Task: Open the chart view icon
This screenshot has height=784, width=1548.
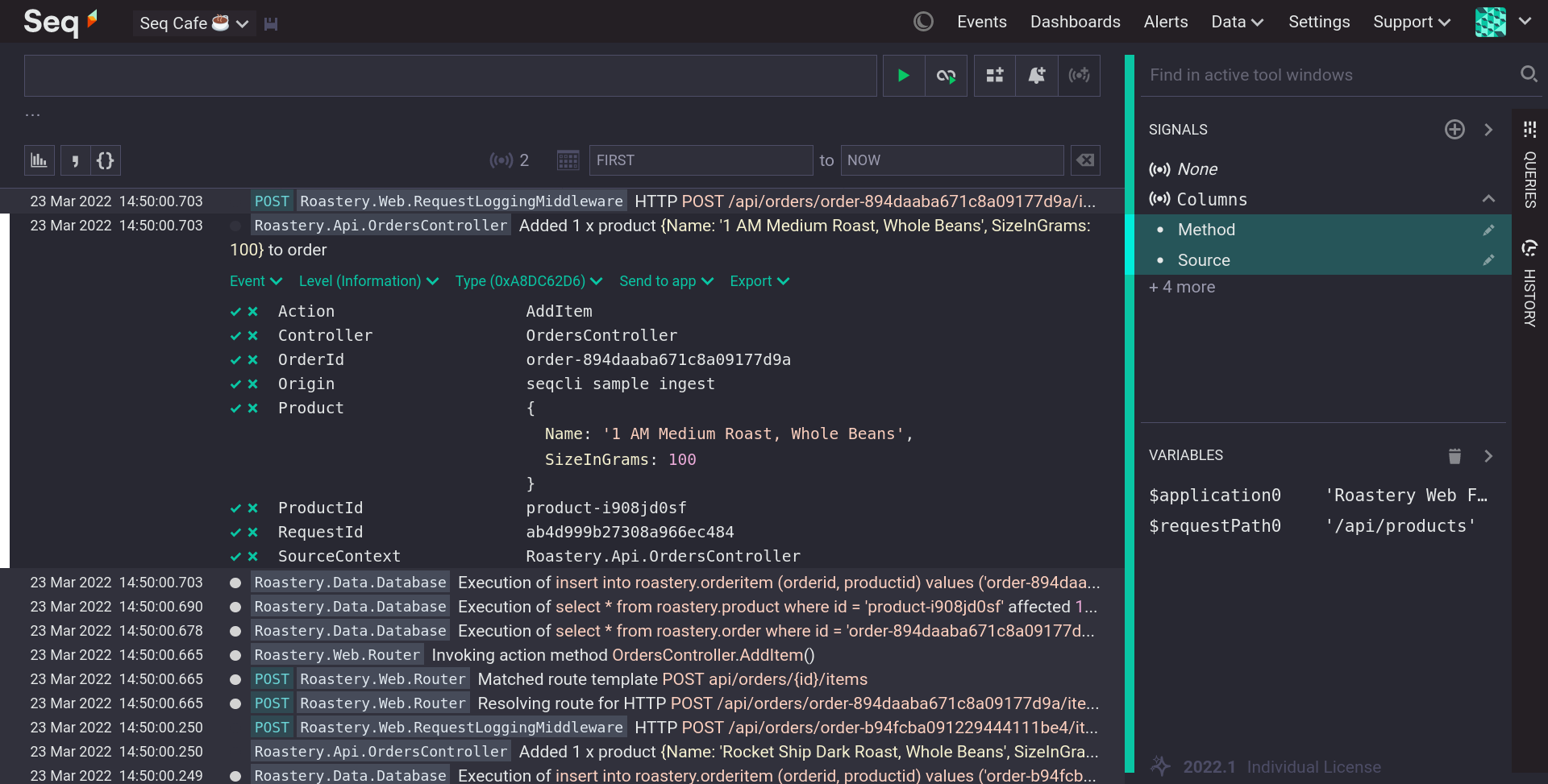Action: pos(39,160)
